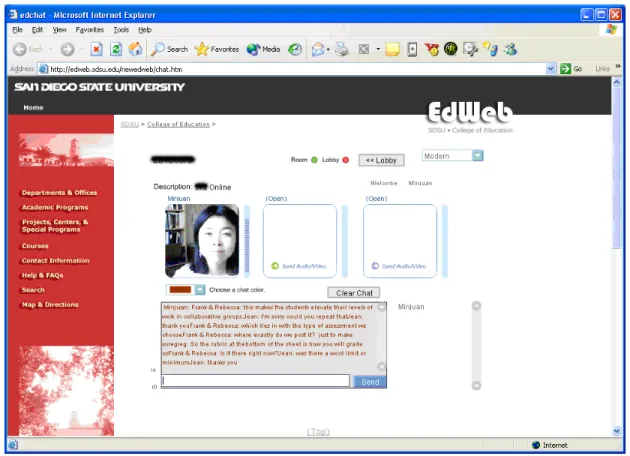Screen dimensions: 630x456
Task: Open Help & FAQs sidebar link
Action: coord(42,275)
